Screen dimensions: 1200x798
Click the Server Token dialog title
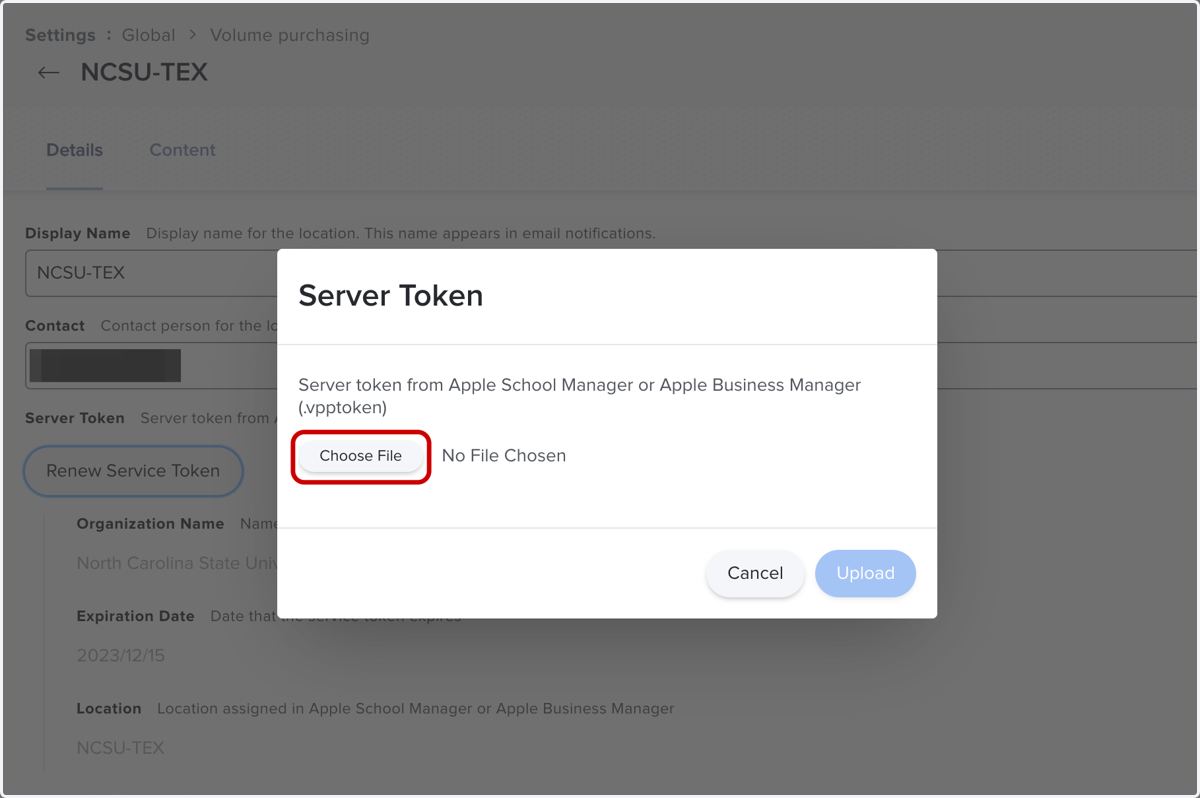(x=391, y=296)
